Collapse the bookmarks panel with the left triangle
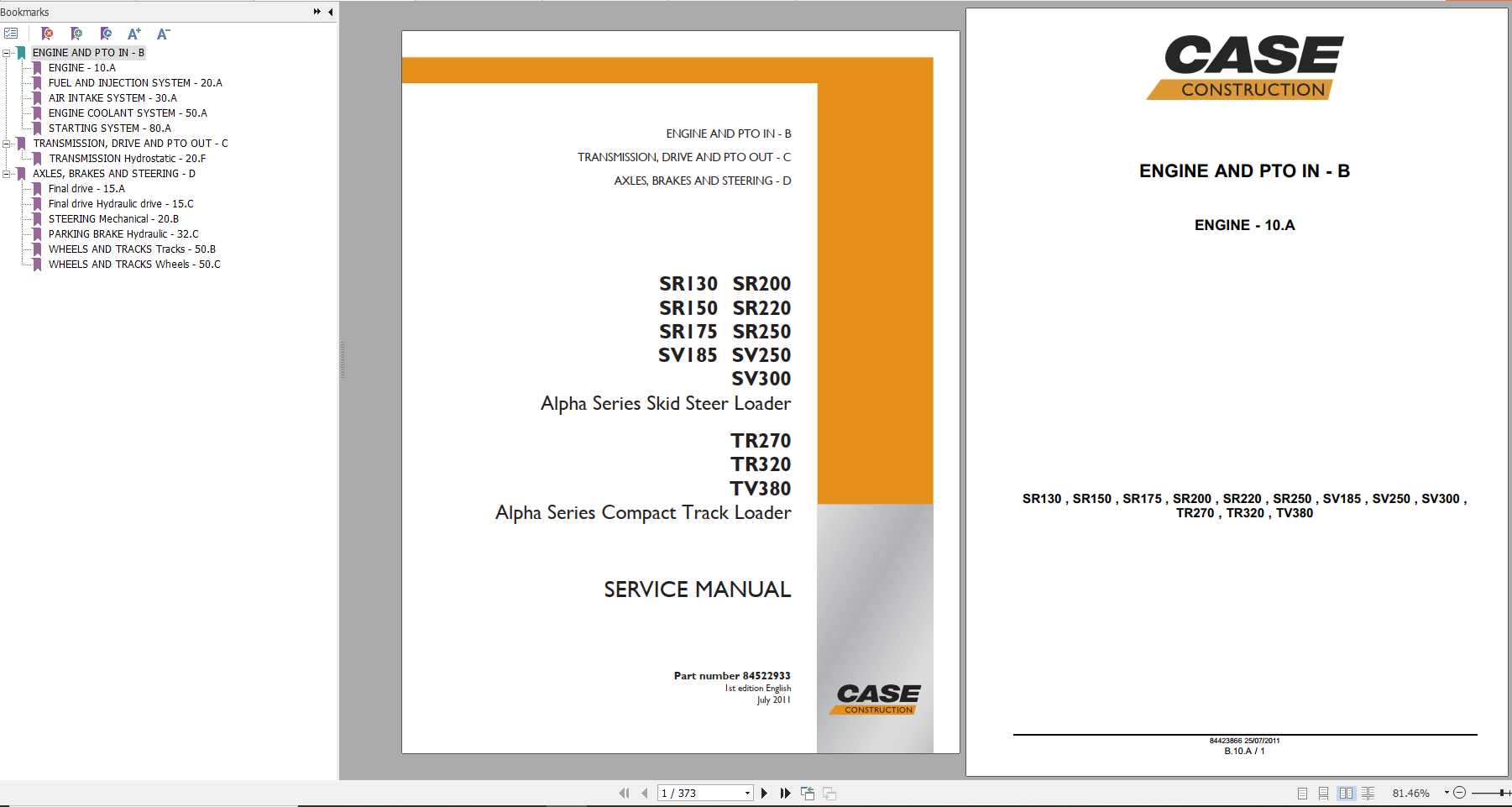 [x=330, y=12]
